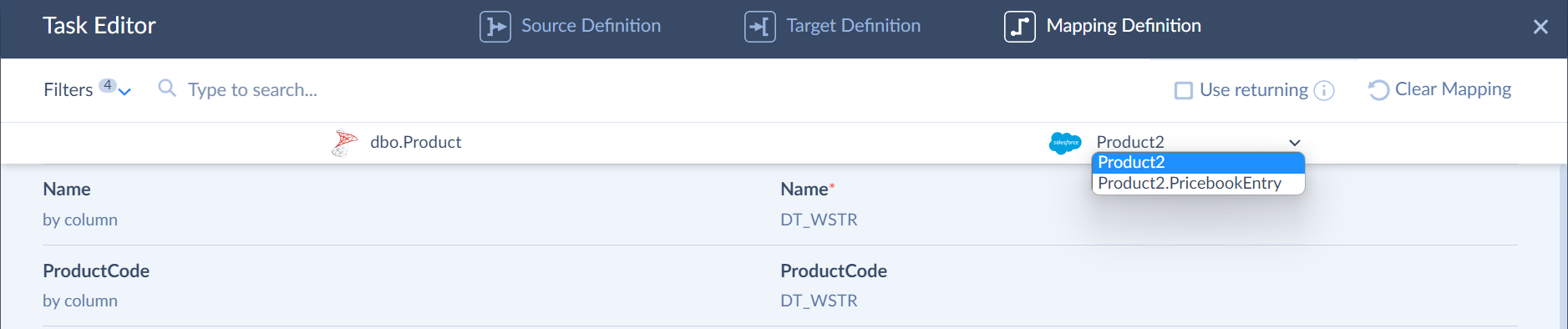Image resolution: width=1568 pixels, height=329 pixels.
Task: Select the Mapping Definition step icon
Action: pos(1019,26)
